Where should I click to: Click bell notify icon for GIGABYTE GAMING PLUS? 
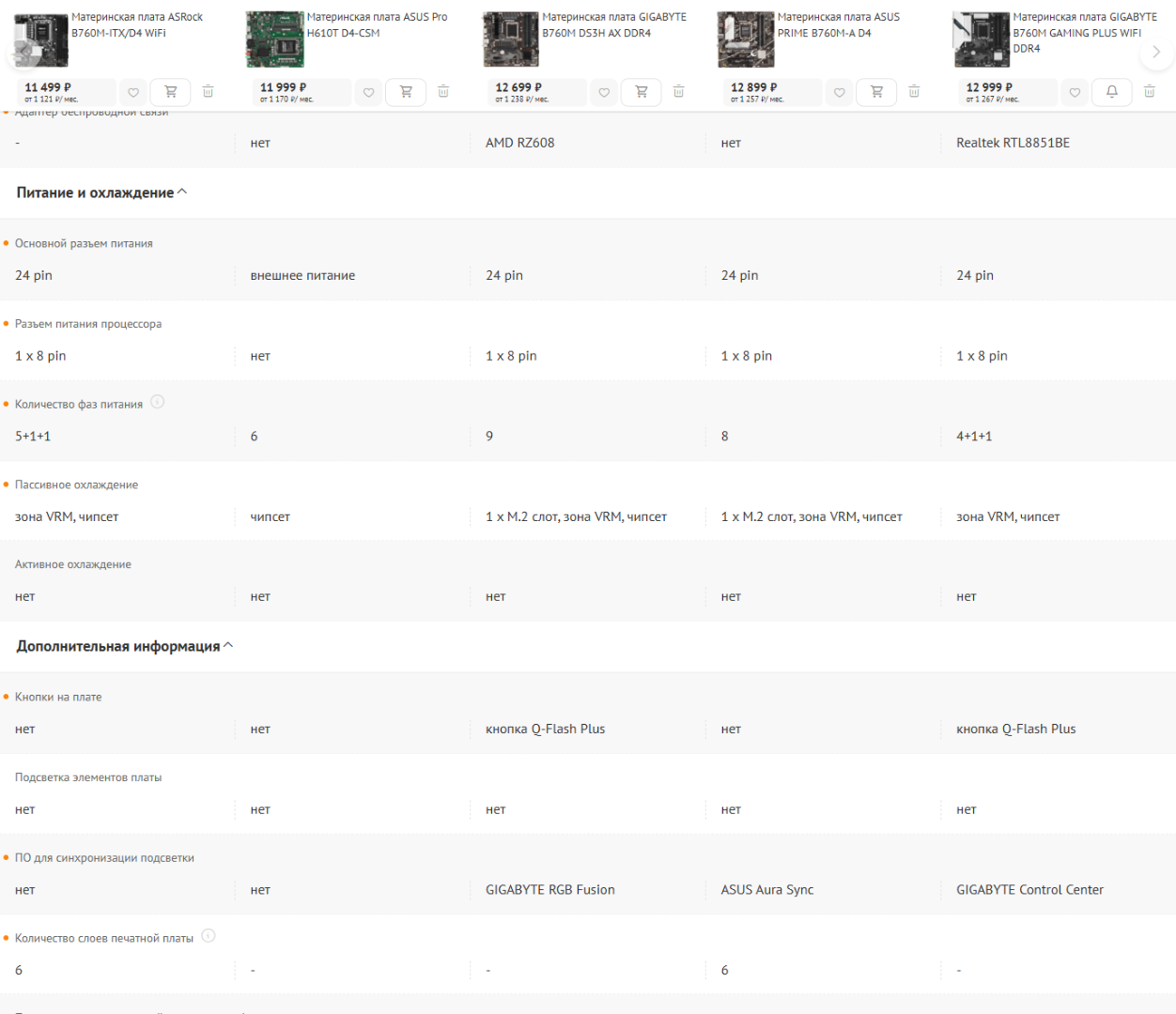pos(1111,92)
